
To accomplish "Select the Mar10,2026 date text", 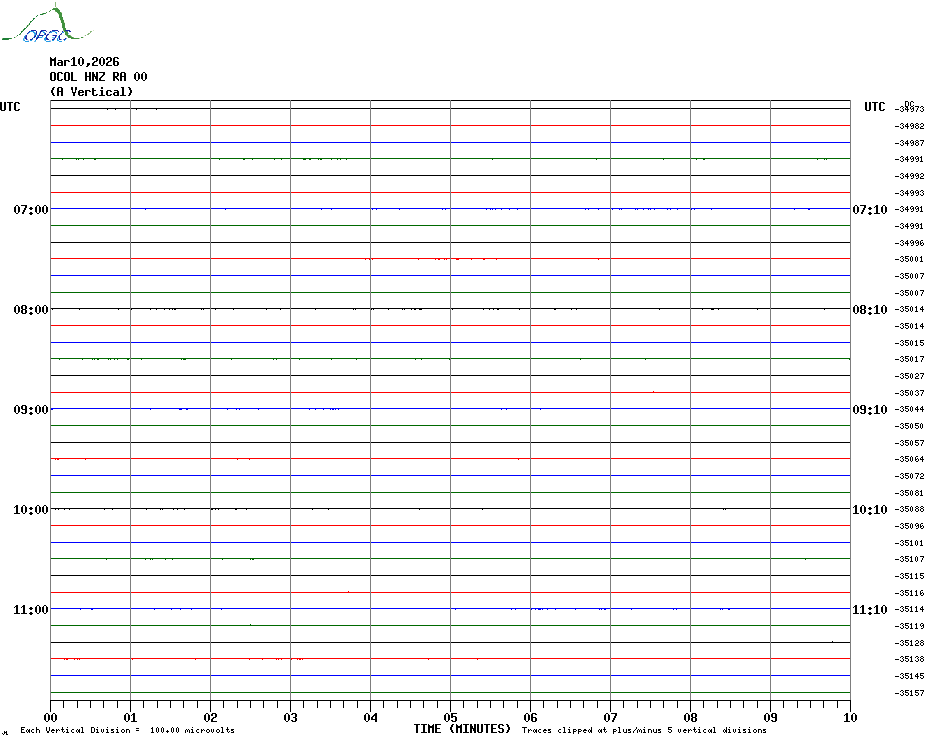I will [x=84, y=62].
